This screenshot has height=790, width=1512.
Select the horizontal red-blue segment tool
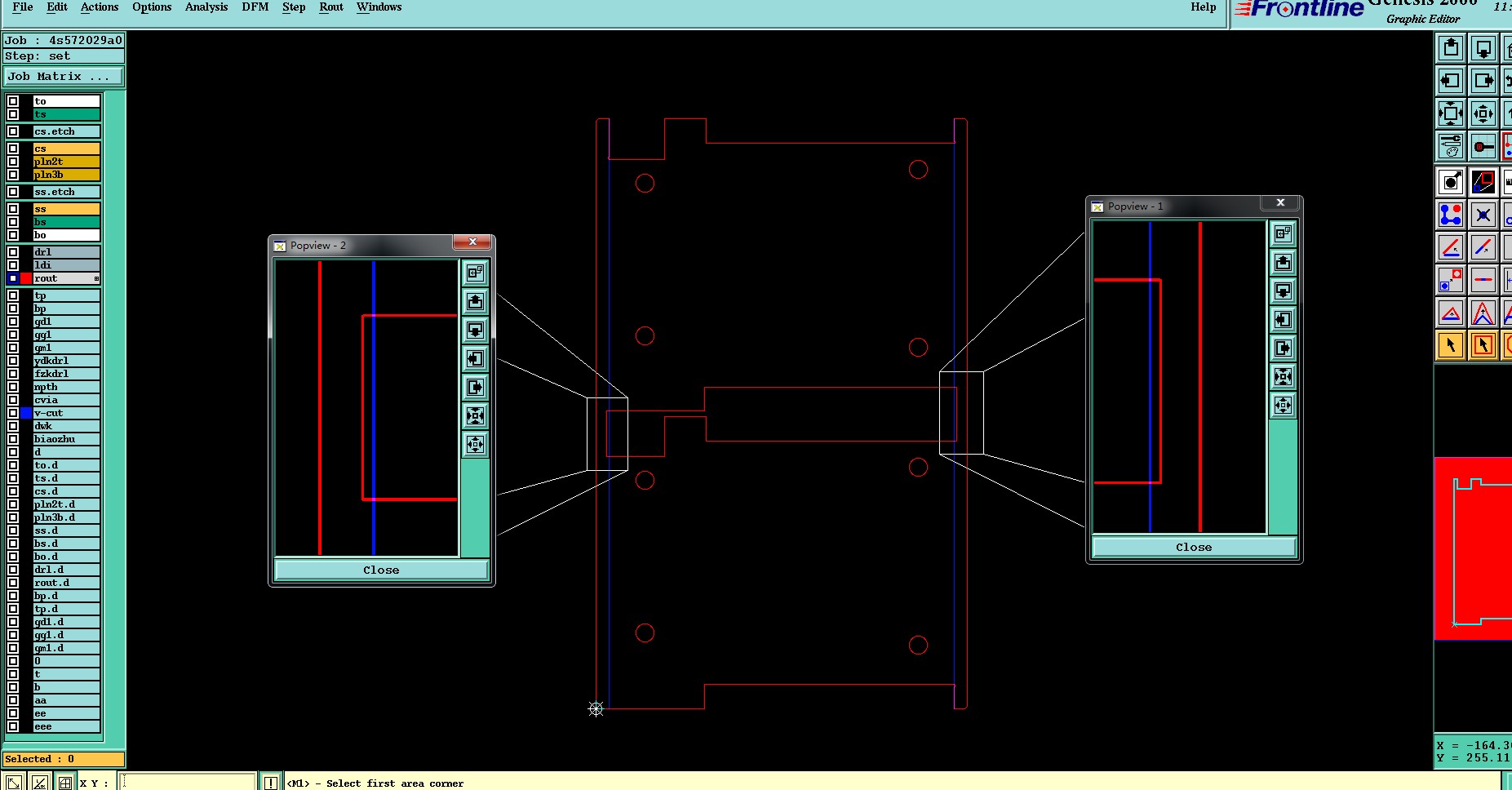[x=1483, y=280]
